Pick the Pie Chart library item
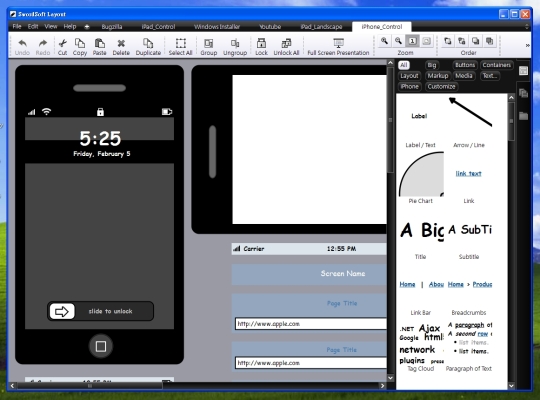 click(x=420, y=177)
